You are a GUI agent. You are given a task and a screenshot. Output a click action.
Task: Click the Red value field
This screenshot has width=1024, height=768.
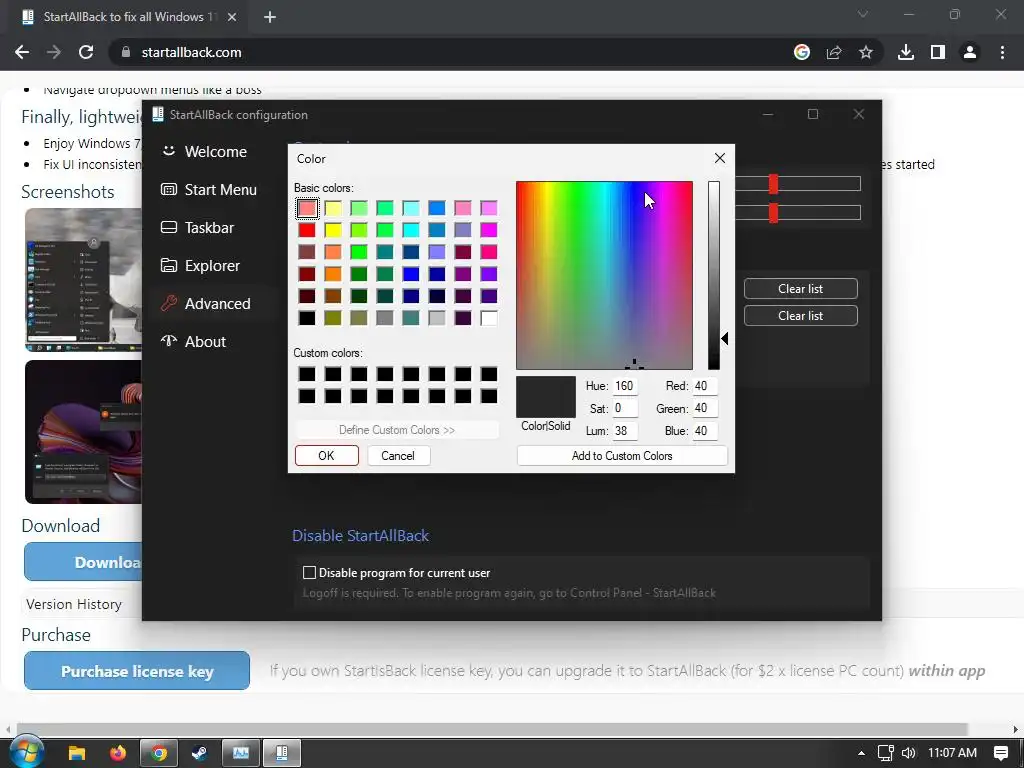705,386
